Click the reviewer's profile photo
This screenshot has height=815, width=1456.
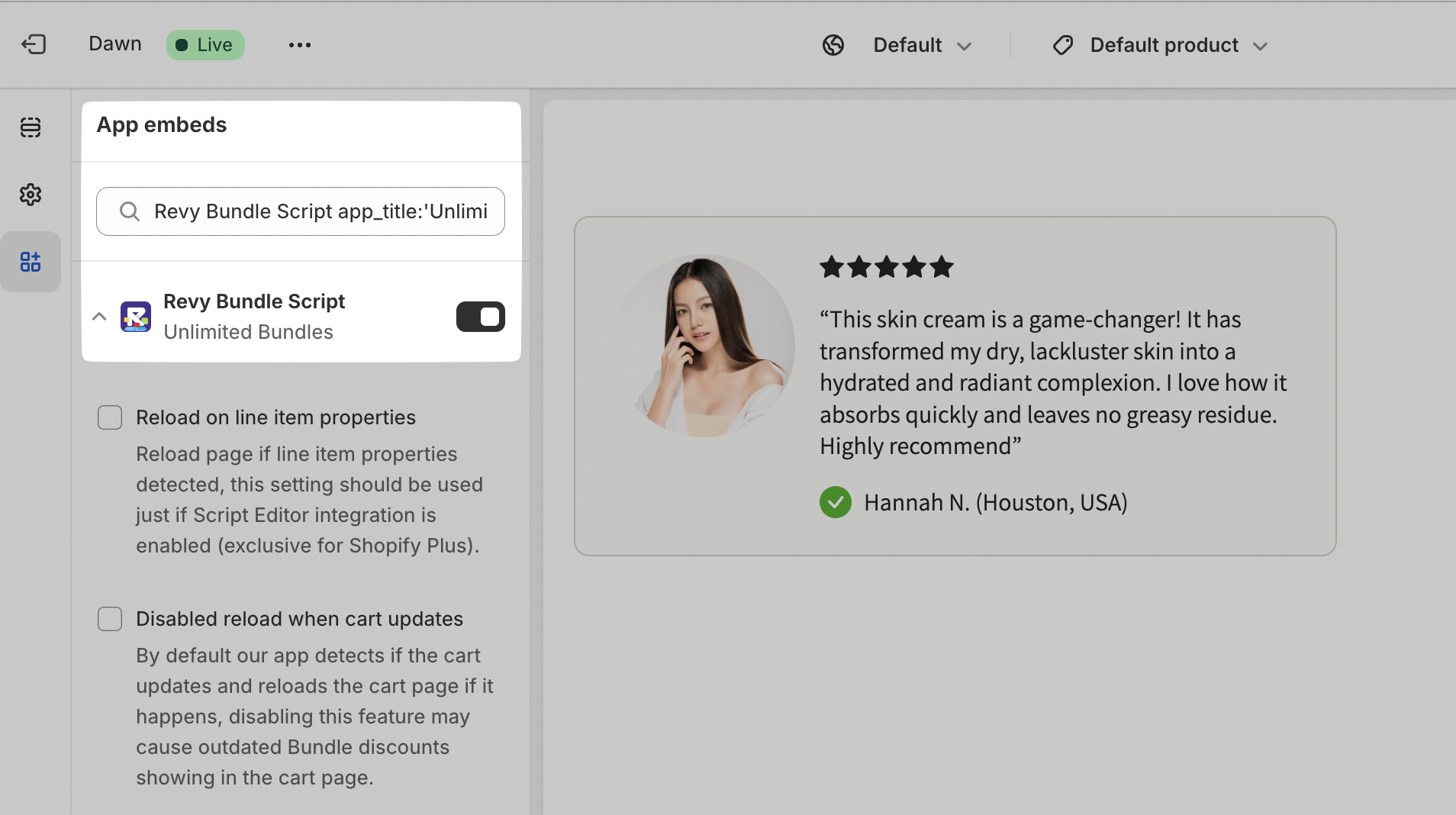704,346
